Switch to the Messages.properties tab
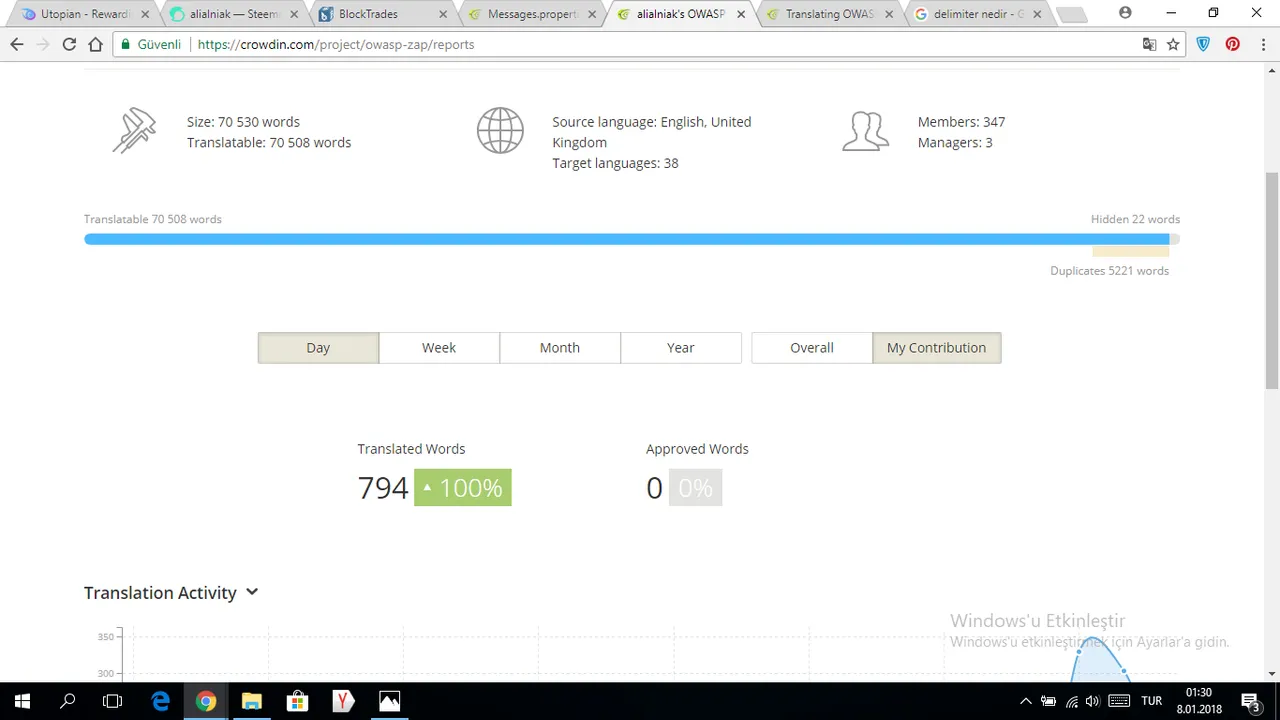The image size is (1280, 720). 532,14
